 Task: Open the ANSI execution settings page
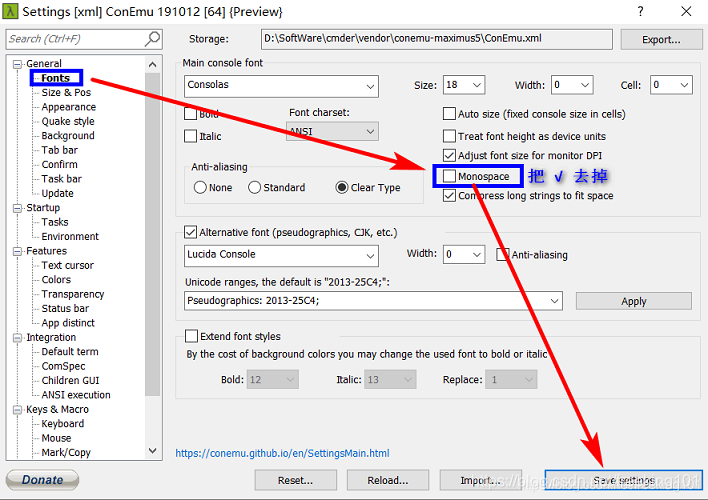tap(76, 395)
